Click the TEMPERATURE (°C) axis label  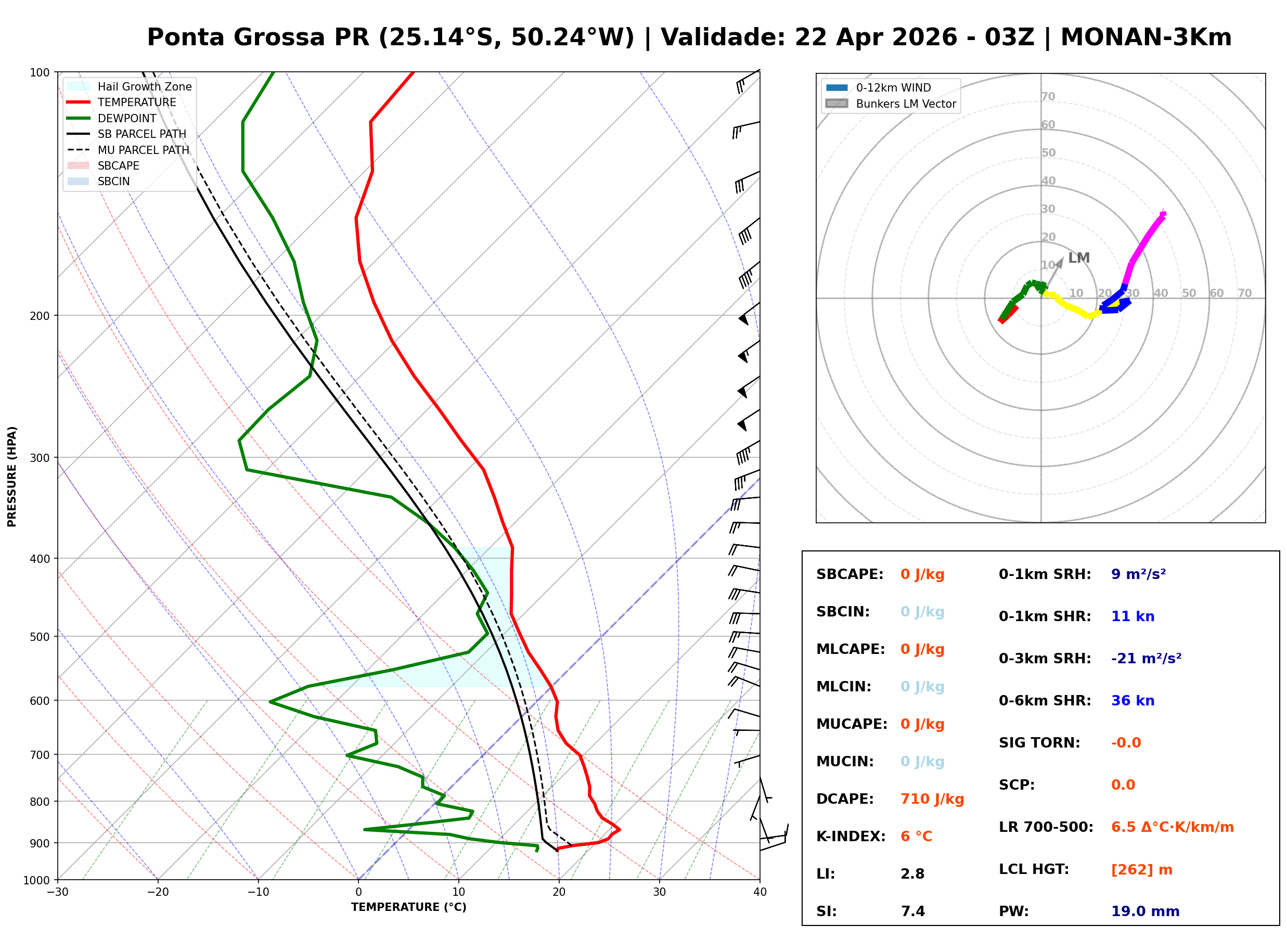tap(409, 908)
